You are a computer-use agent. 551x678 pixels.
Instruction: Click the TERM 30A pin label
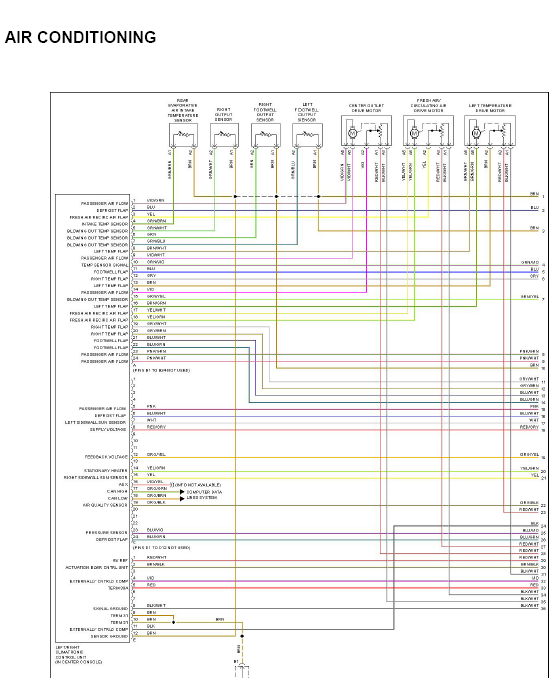pyautogui.click(x=118, y=588)
